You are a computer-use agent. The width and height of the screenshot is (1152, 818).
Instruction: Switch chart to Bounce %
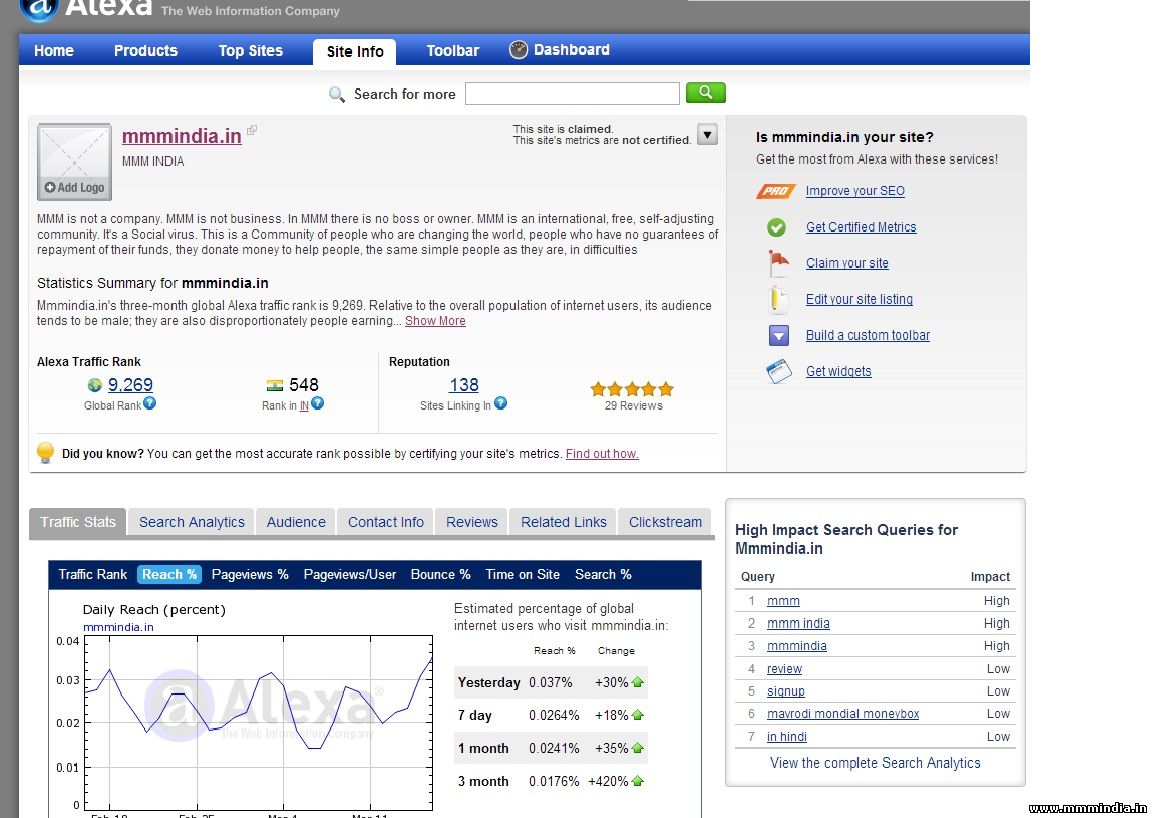click(440, 574)
